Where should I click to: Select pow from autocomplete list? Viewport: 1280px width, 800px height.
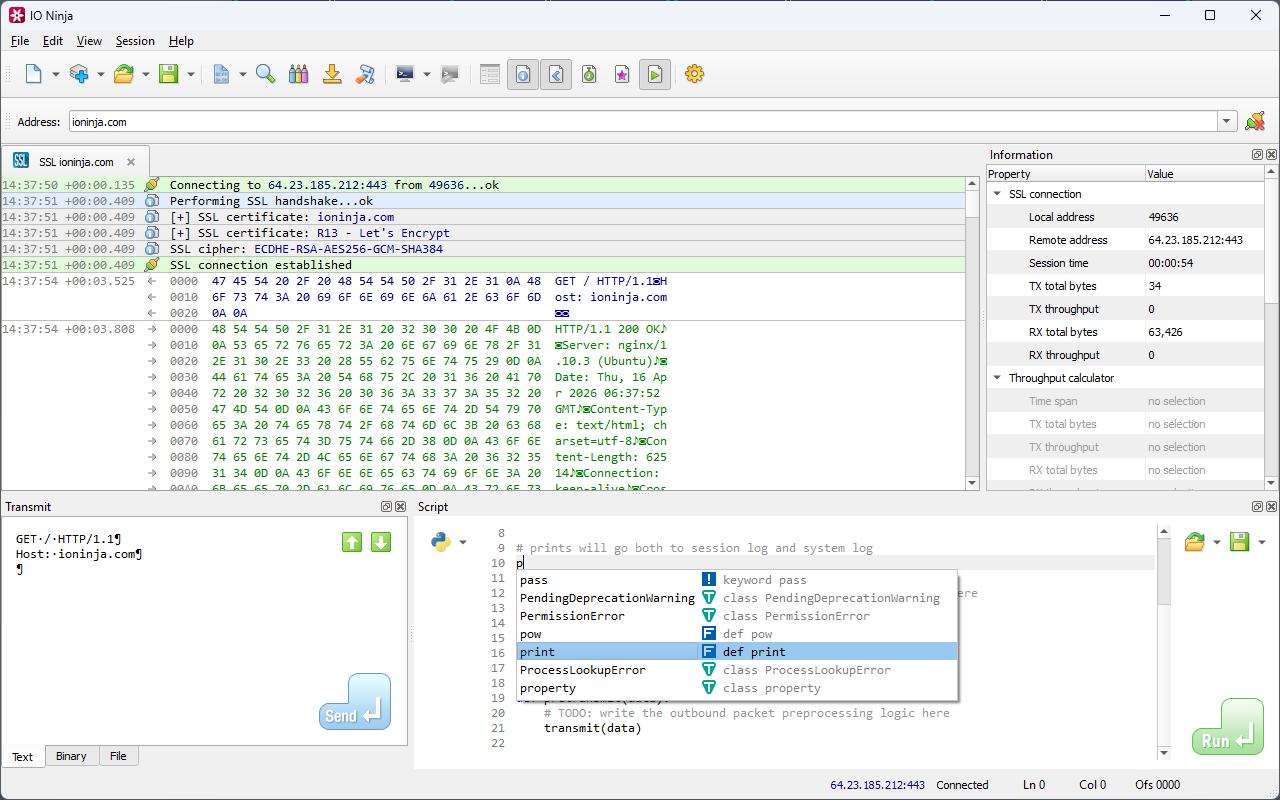click(x=531, y=634)
